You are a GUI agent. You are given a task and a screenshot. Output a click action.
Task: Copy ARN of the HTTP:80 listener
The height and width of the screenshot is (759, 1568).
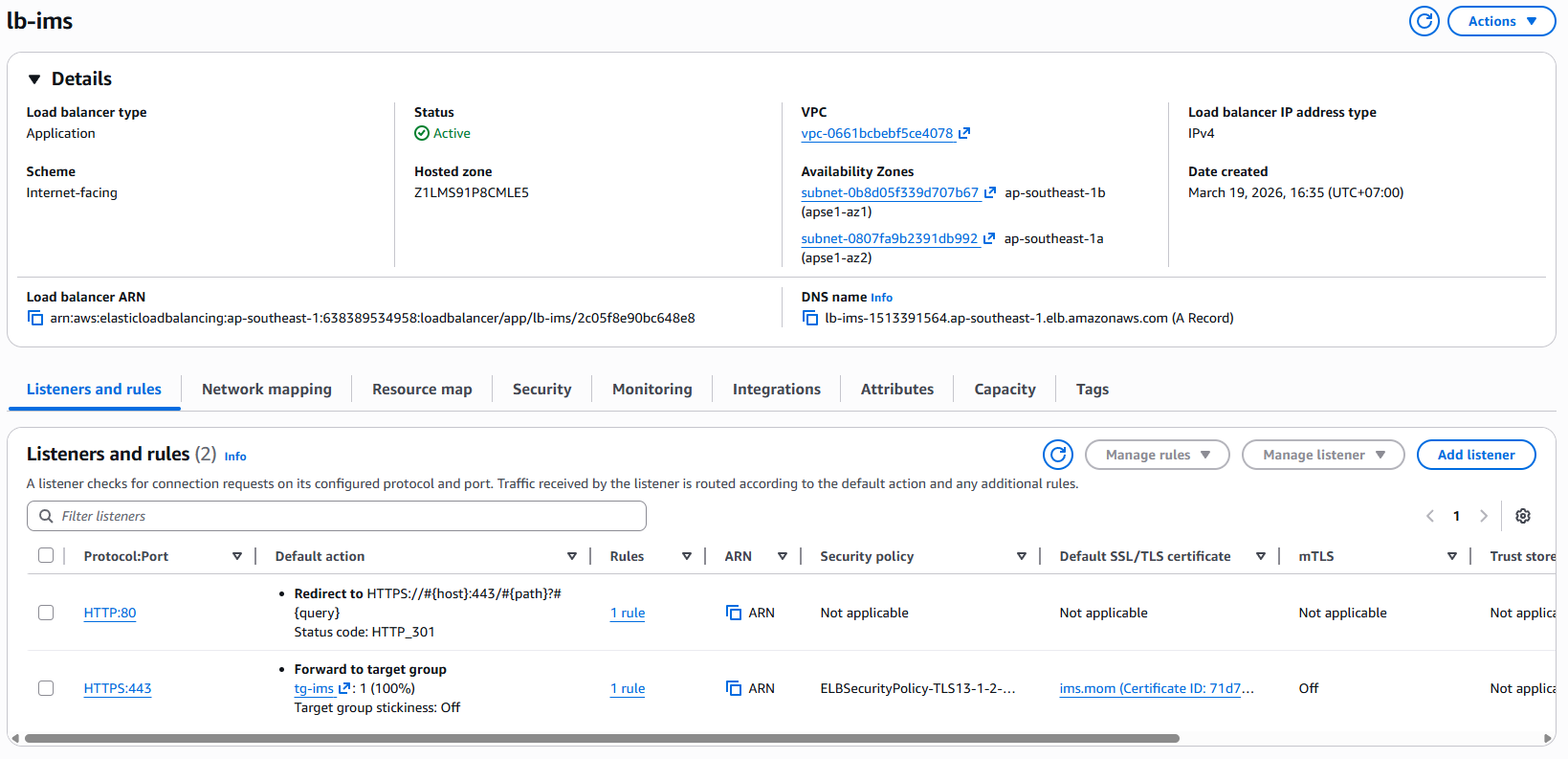734,614
